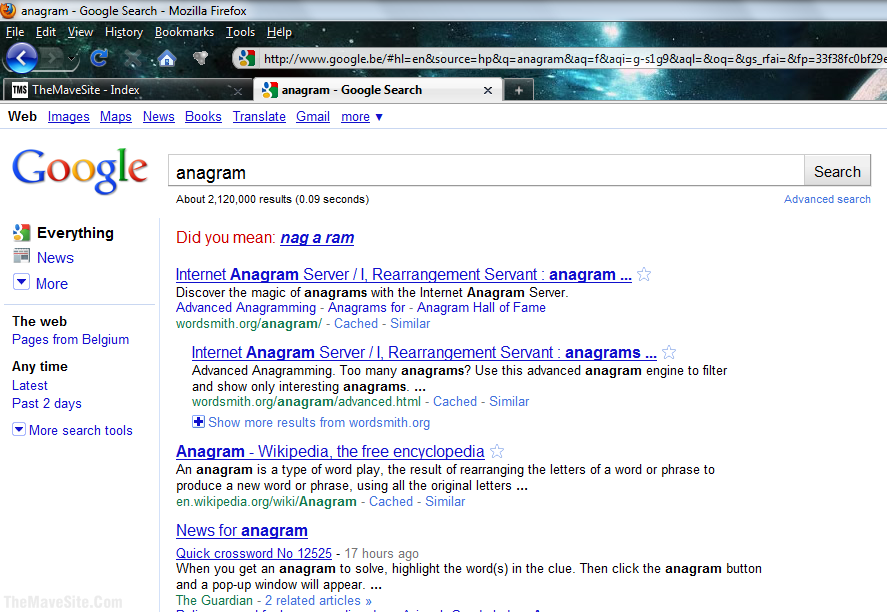The height and width of the screenshot is (612, 887).
Task: Click the News newspaper icon in sidebar
Action: [x=21, y=256]
